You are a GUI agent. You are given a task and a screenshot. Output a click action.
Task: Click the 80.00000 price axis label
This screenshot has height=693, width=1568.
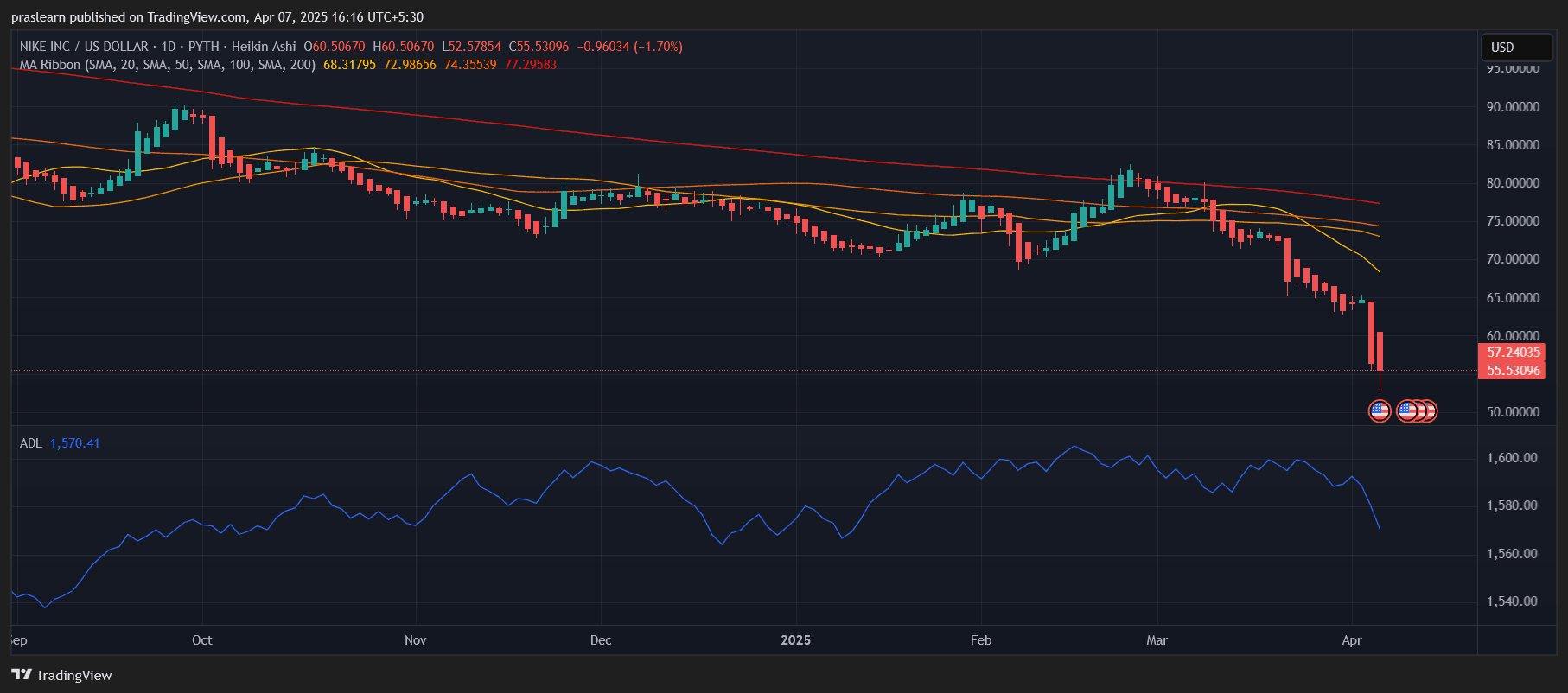pos(1513,183)
